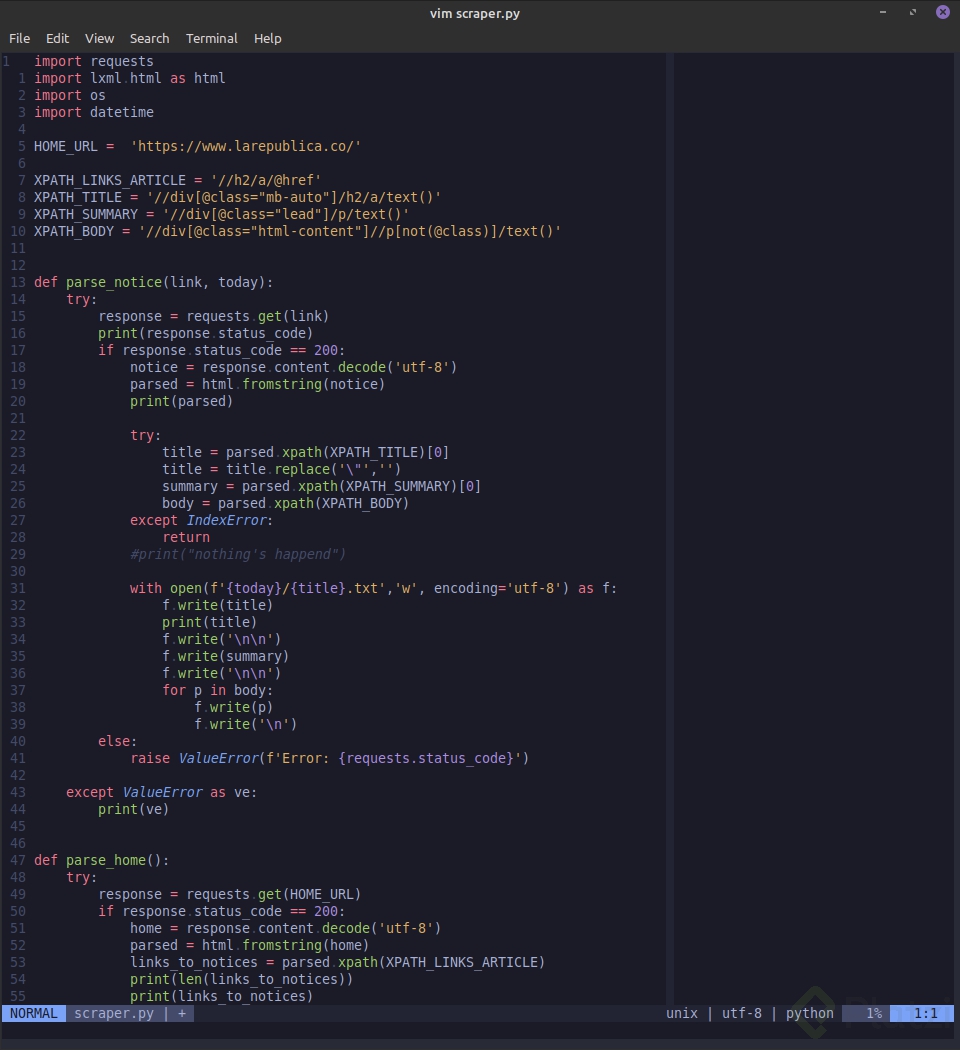Click 'summary = parsed.xpath(XPATH_SUMMARY)[0]' line
This screenshot has height=1050, width=960.
point(321,487)
